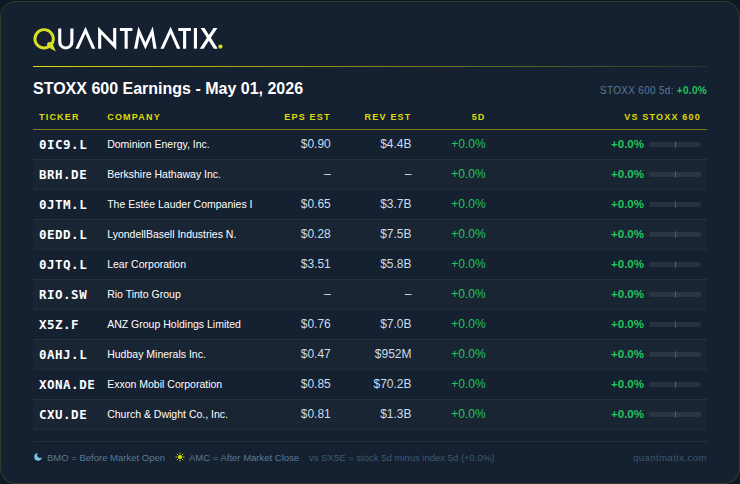
Task: Click revenue estimate $4.4B
Action: pyautogui.click(x=395, y=144)
